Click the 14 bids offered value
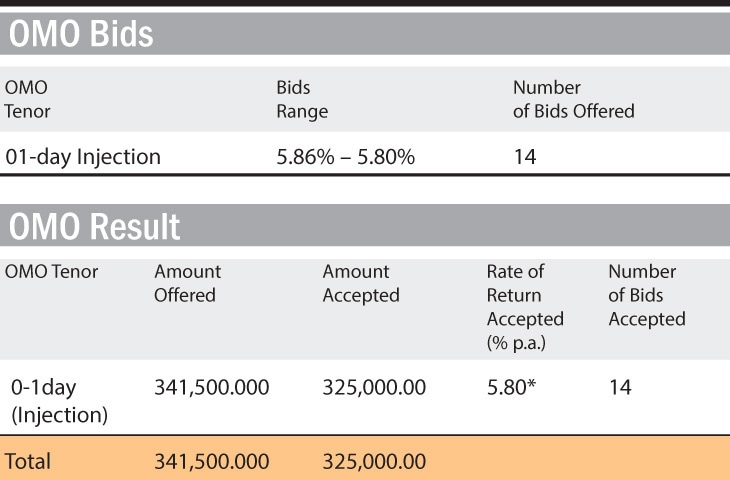Image resolution: width=730 pixels, height=480 pixels. click(525, 157)
